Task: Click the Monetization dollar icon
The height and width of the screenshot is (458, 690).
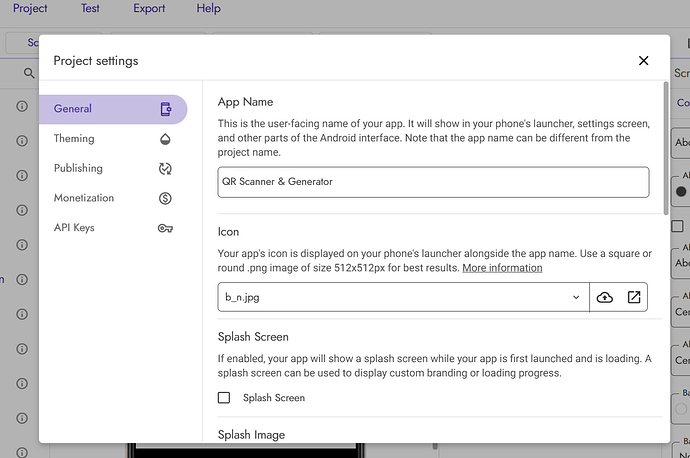Action: click(x=165, y=198)
